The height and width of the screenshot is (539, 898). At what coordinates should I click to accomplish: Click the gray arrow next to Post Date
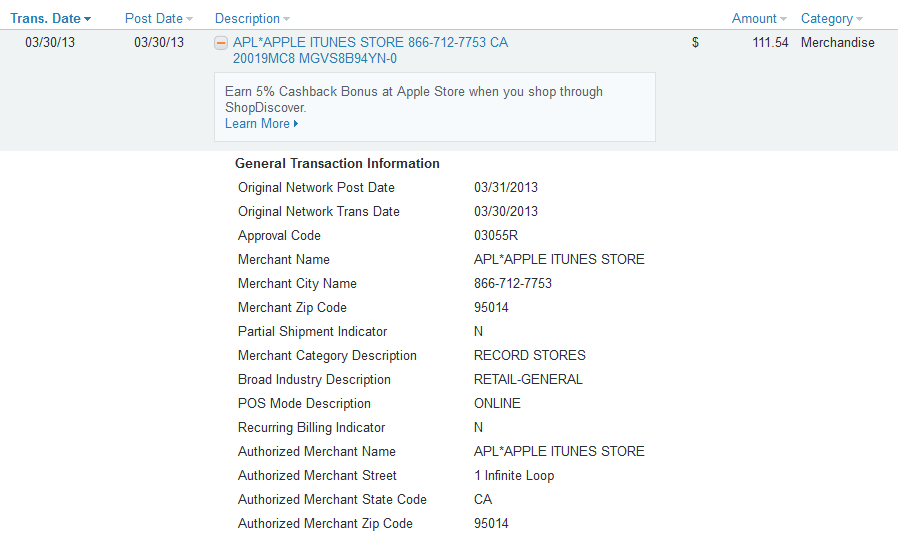pyautogui.click(x=190, y=19)
